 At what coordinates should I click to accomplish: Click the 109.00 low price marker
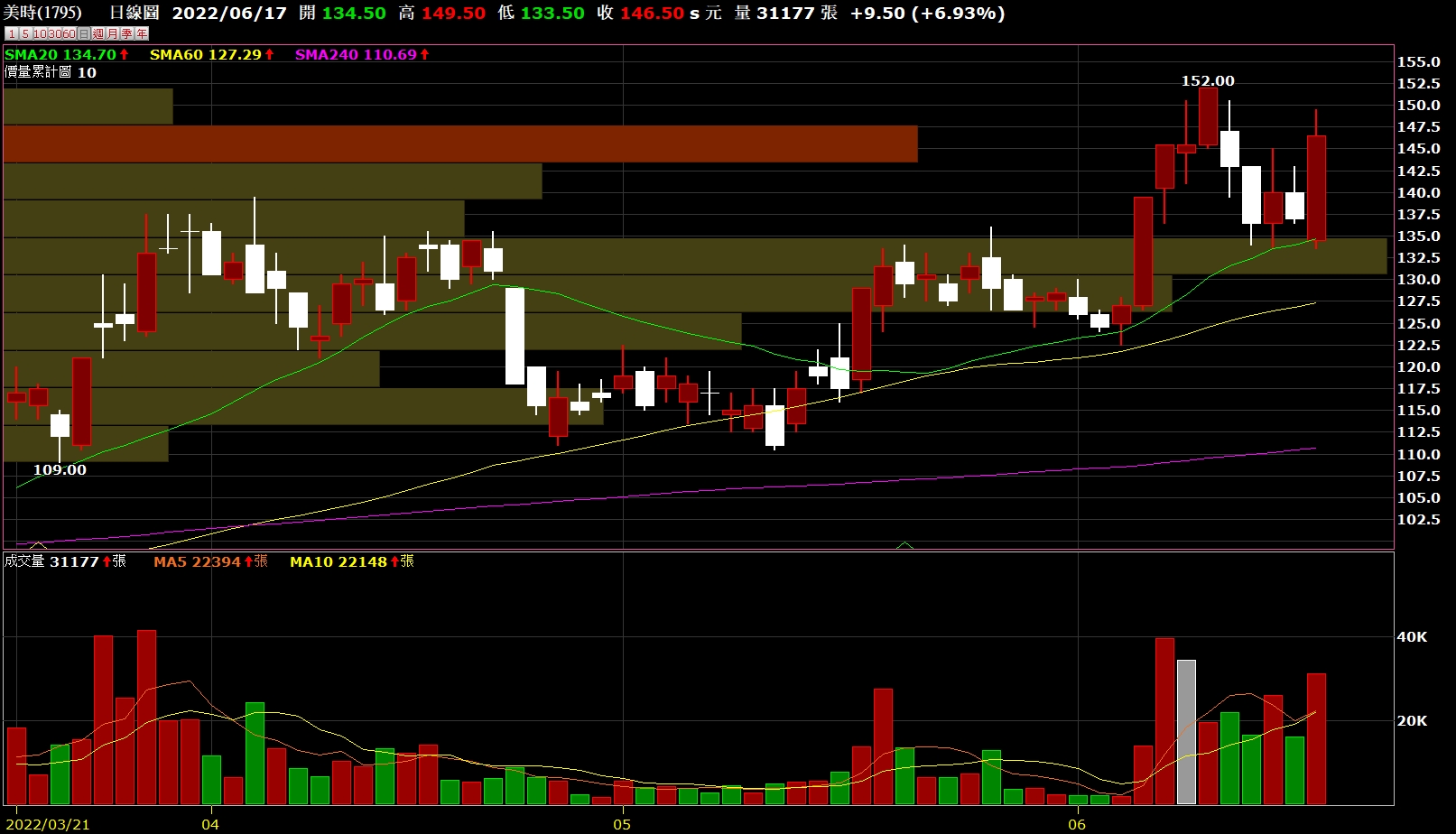[x=60, y=469]
